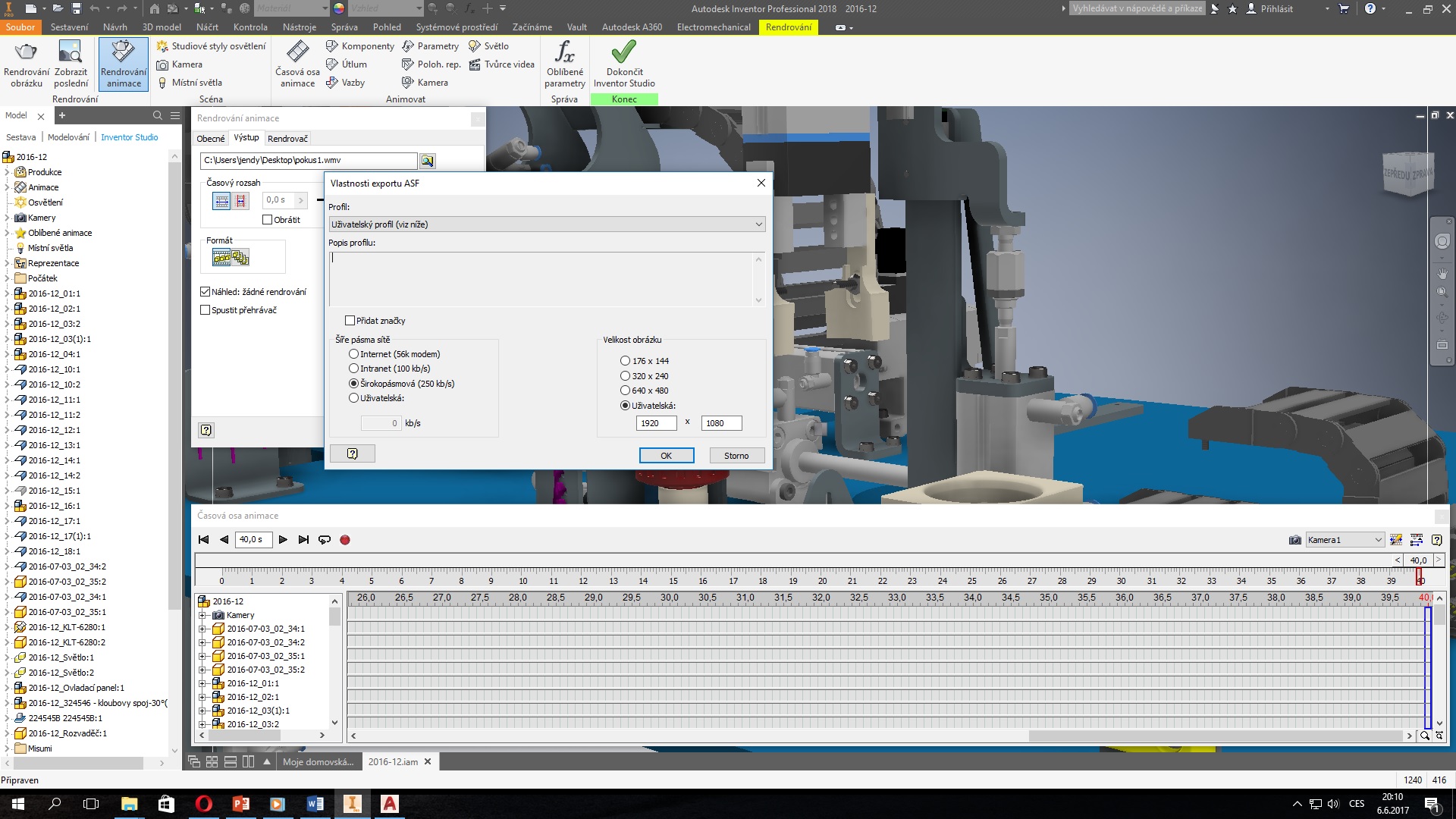Open the Sestavení ribbon tab
This screenshot has height=819, width=1456.
point(69,27)
